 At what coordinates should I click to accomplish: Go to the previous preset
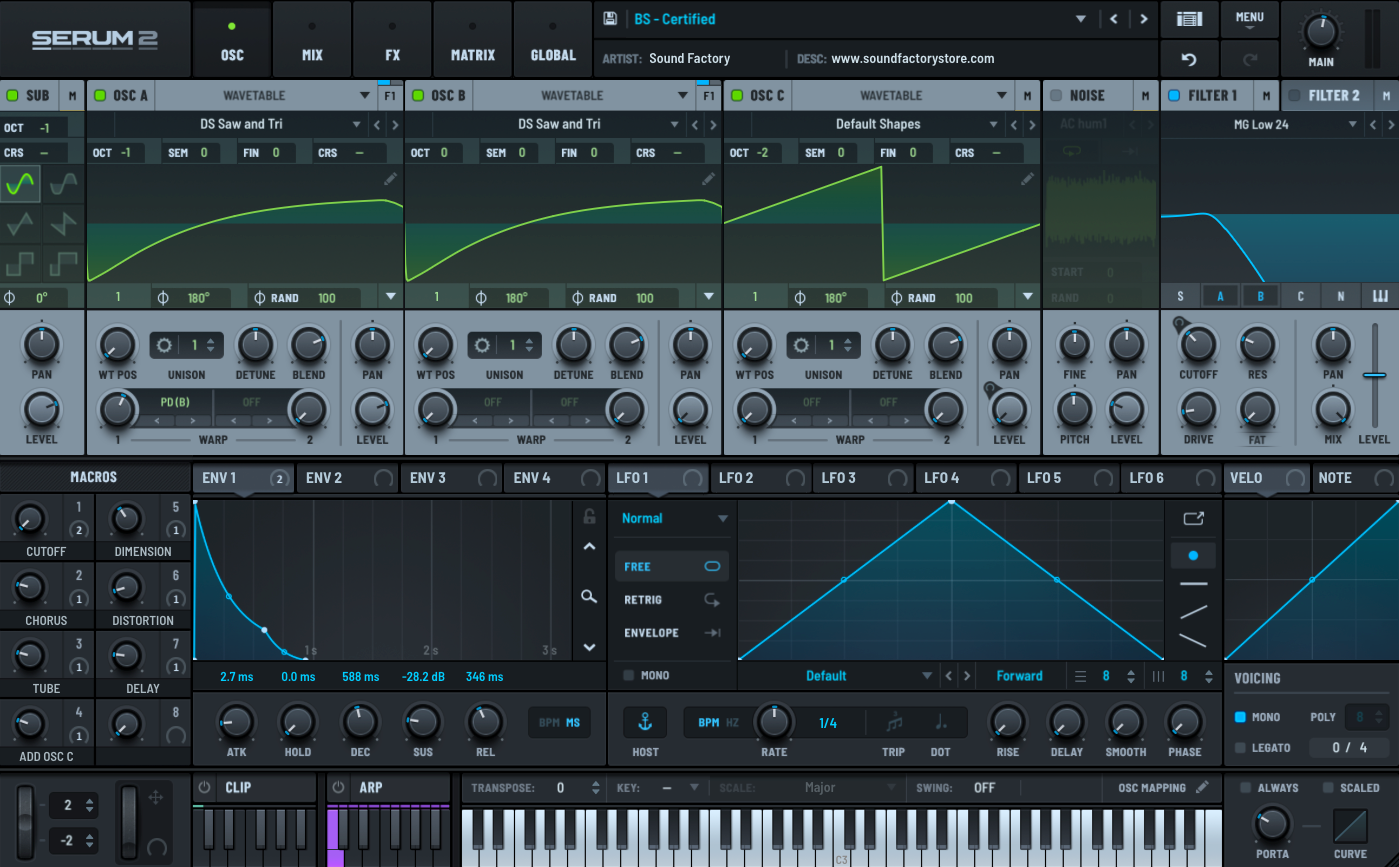(1114, 19)
